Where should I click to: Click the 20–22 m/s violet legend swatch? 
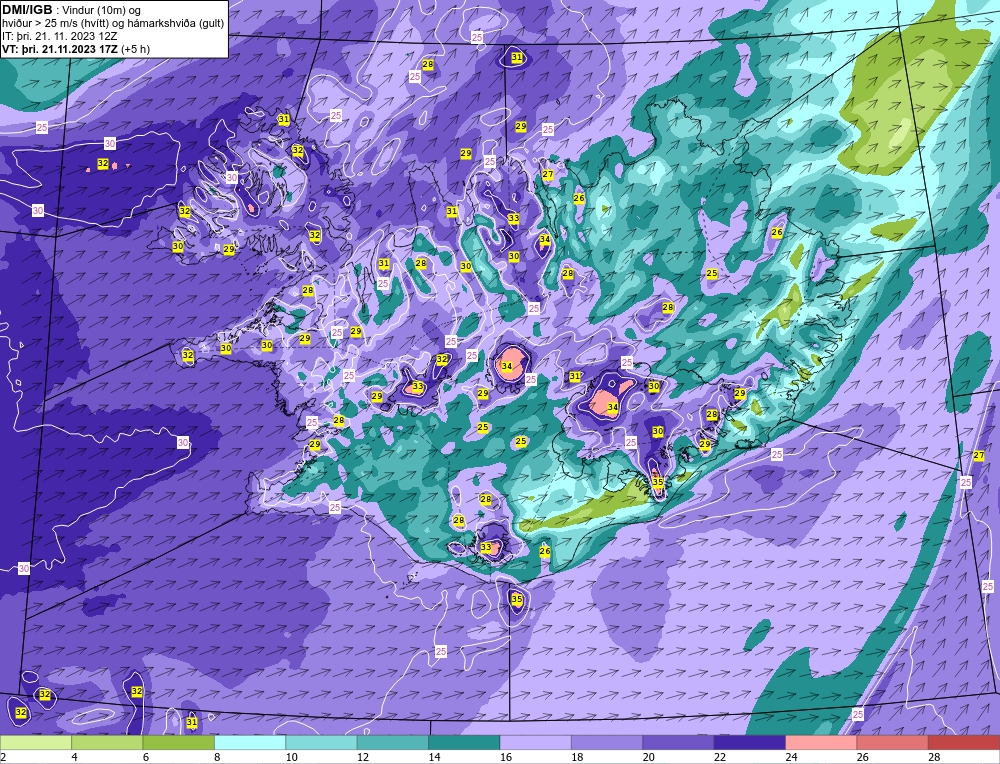[679, 743]
